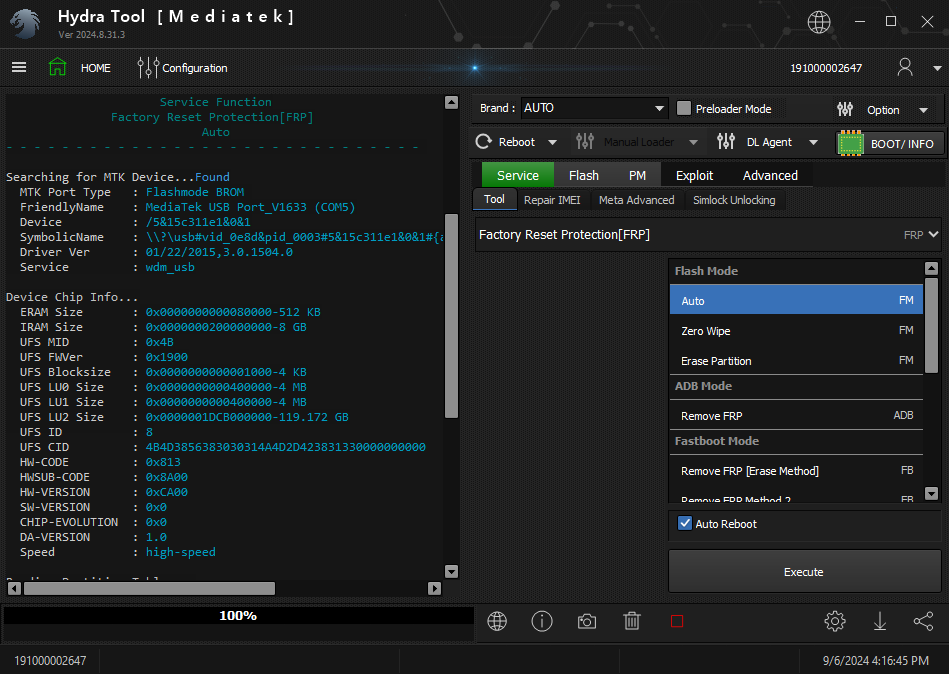This screenshot has height=674, width=949.
Task: Expand the DL Agent dropdown arrow
Action: click(813, 143)
